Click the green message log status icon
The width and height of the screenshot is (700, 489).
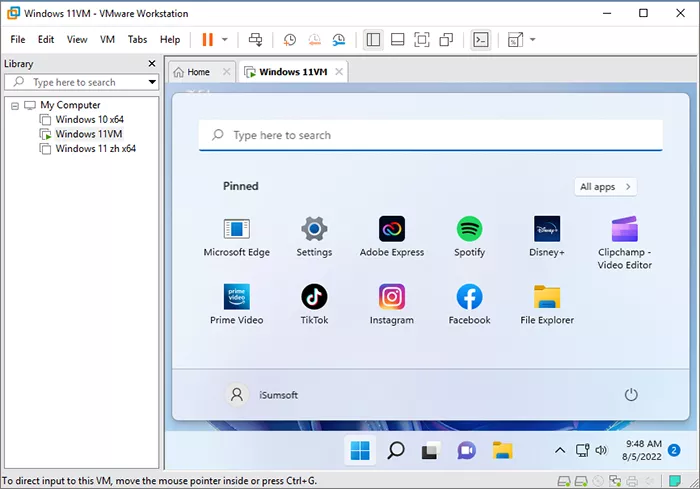[675, 481]
